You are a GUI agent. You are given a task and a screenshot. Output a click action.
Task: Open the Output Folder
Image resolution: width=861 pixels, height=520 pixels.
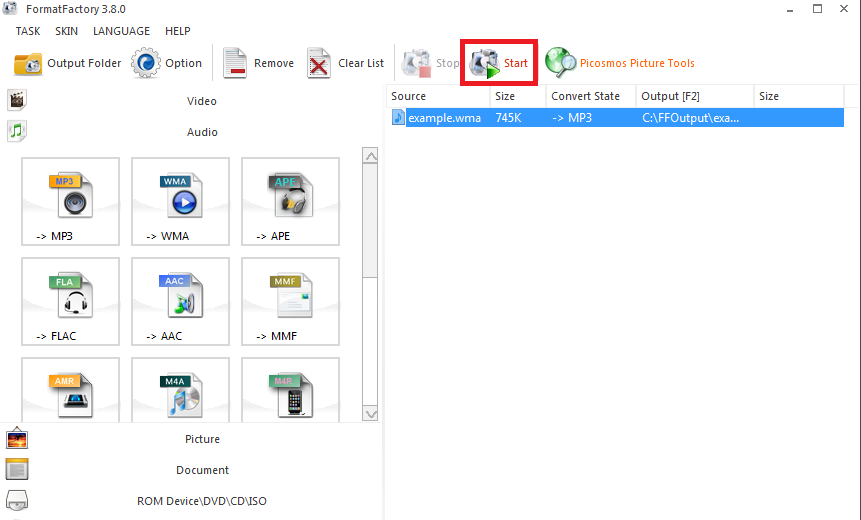click(x=67, y=64)
